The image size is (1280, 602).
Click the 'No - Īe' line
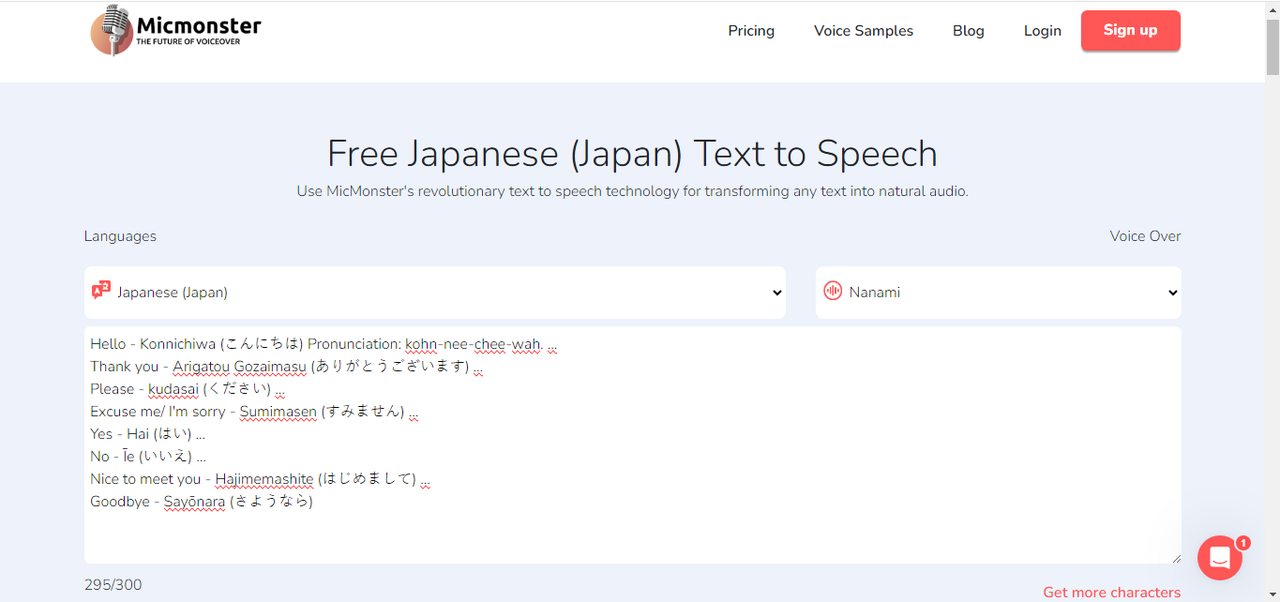point(148,456)
